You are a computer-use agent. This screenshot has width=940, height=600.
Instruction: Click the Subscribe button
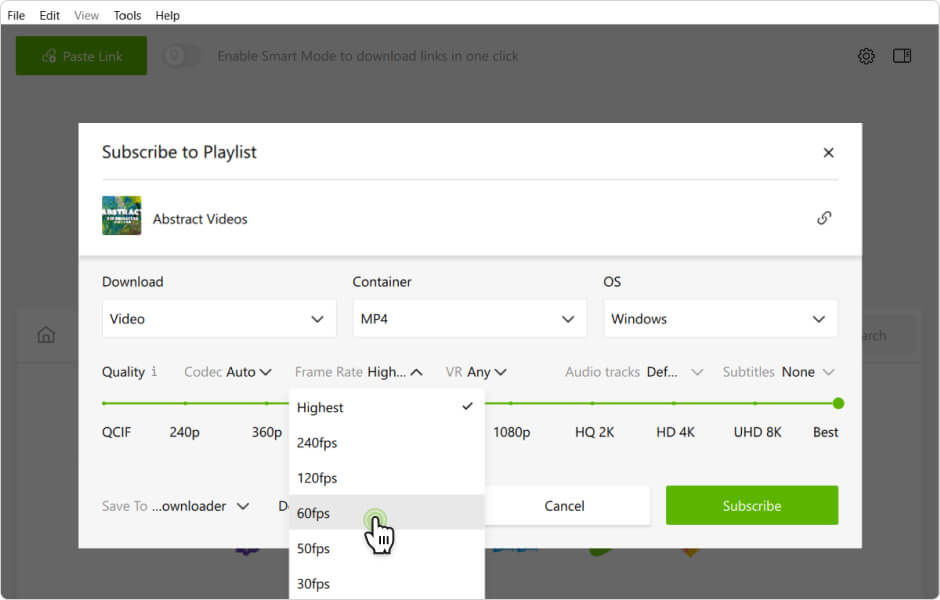752,506
